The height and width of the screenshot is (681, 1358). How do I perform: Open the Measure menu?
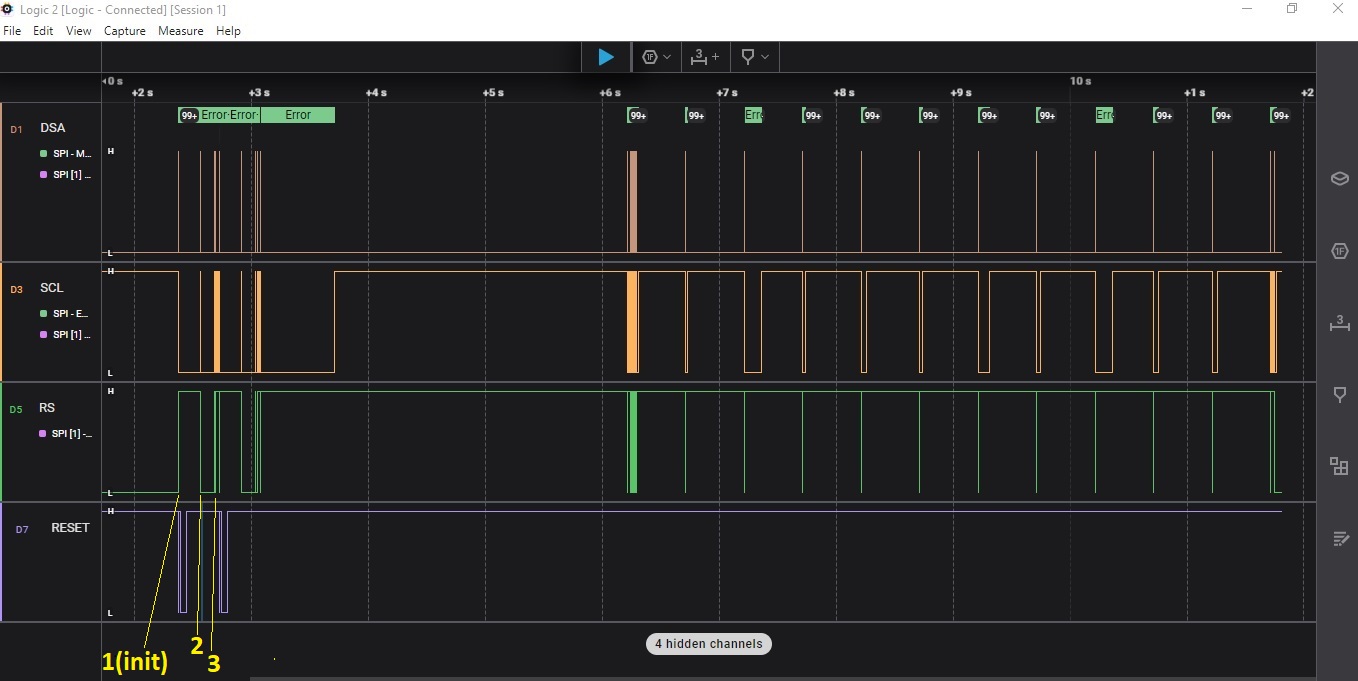pos(180,31)
